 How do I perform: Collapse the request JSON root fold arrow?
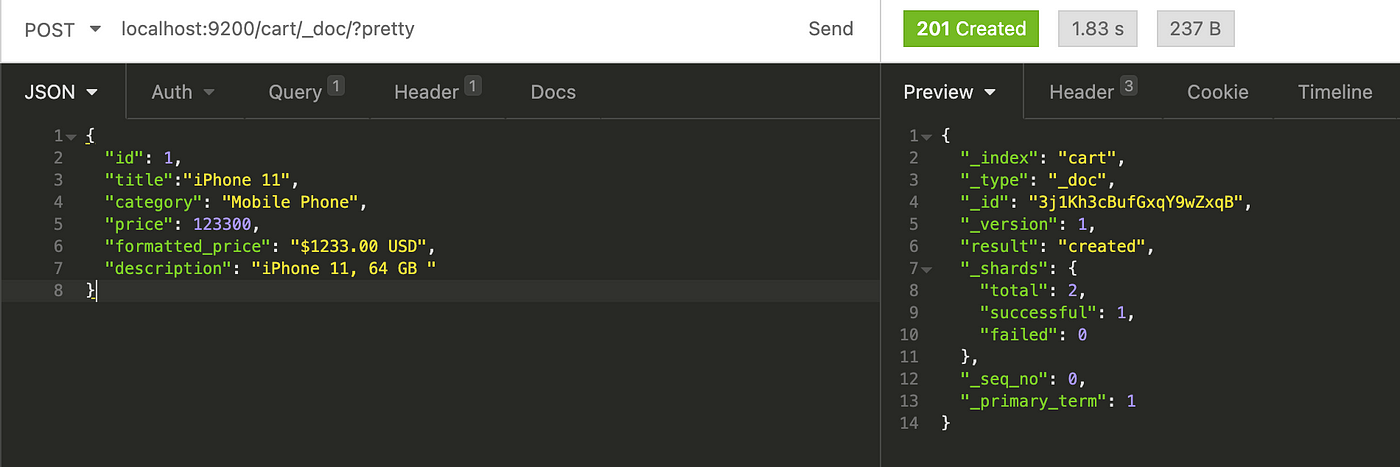pos(70,136)
